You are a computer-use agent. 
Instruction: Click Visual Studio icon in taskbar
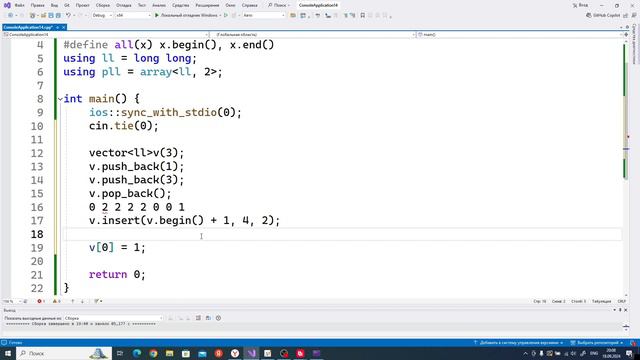pos(251,353)
